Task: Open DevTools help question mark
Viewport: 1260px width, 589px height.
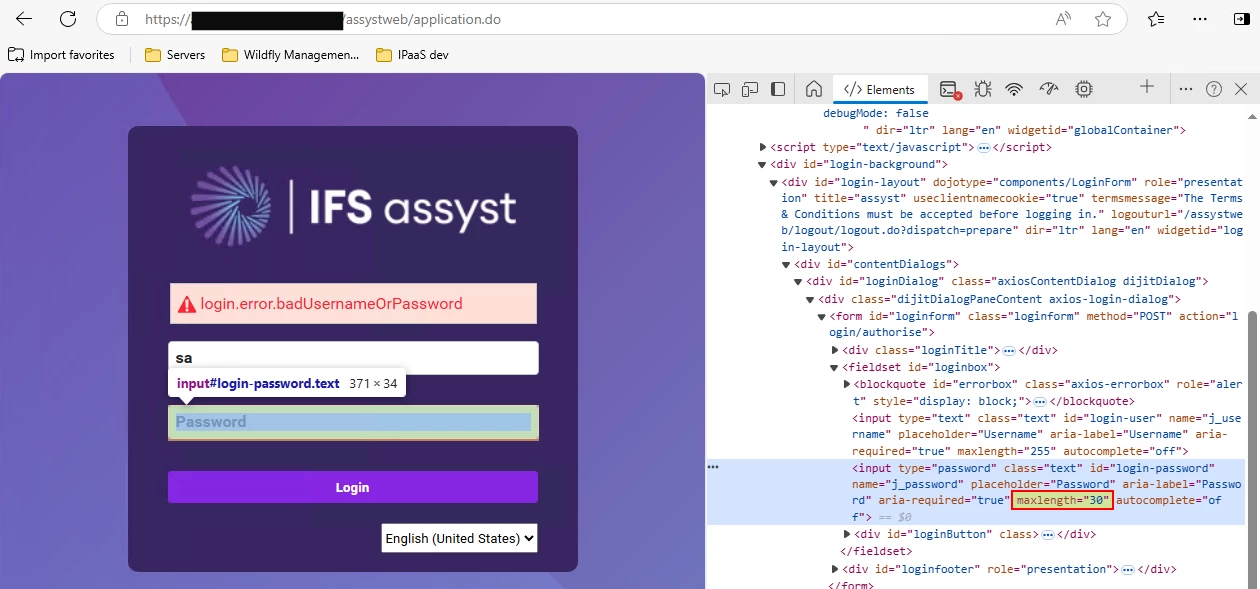Action: pyautogui.click(x=1214, y=89)
